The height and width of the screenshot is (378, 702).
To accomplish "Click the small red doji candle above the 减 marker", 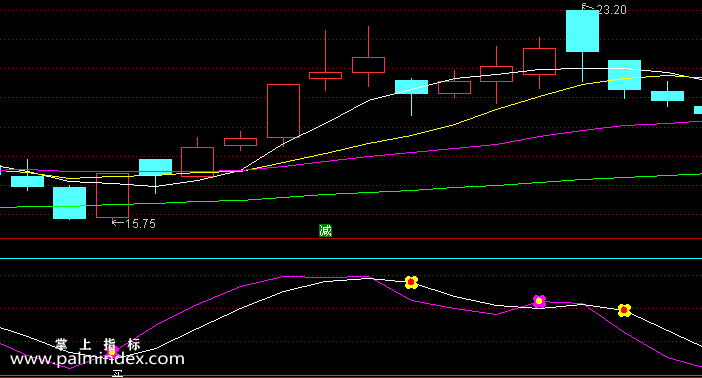I will (325, 75).
